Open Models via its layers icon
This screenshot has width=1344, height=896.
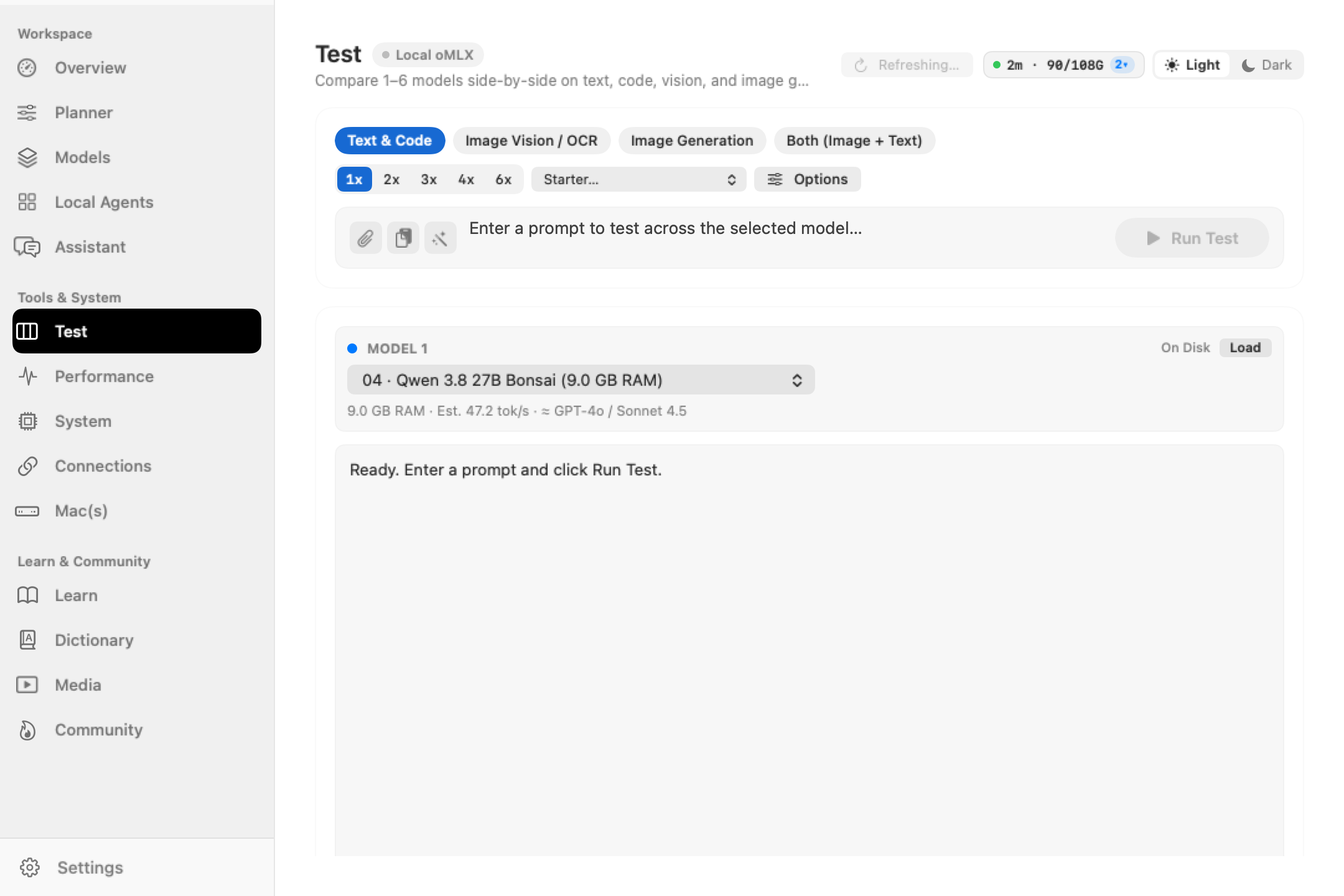point(27,157)
